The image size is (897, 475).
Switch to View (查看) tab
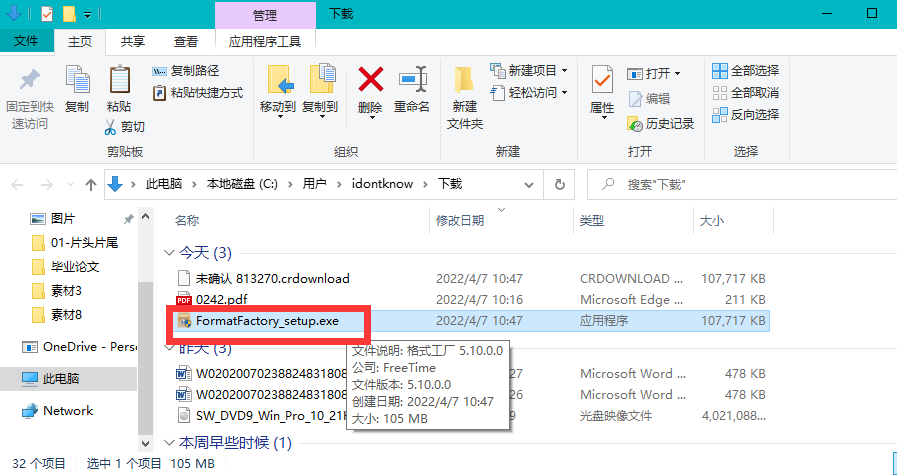pos(186,42)
